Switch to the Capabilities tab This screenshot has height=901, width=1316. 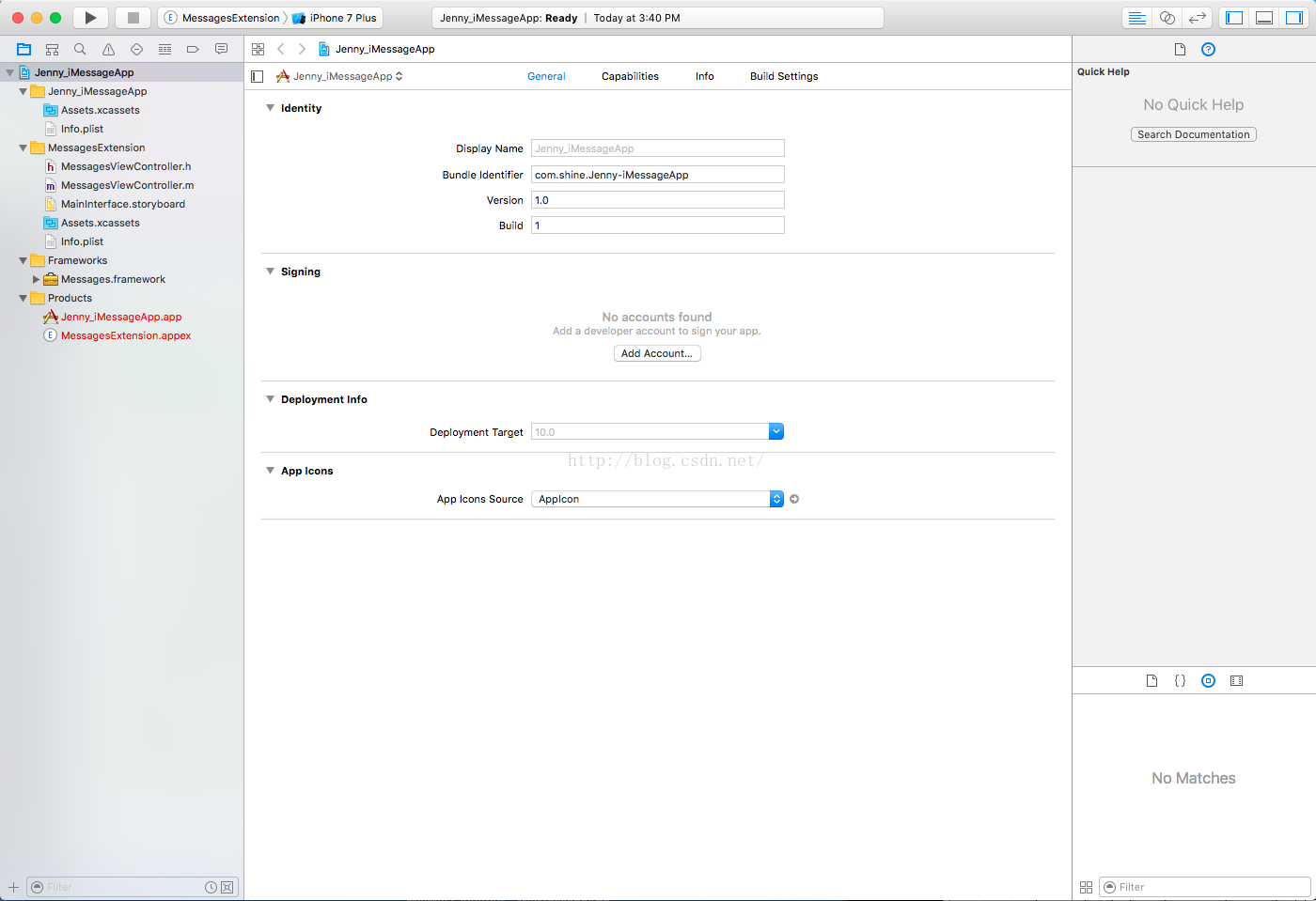(x=630, y=76)
